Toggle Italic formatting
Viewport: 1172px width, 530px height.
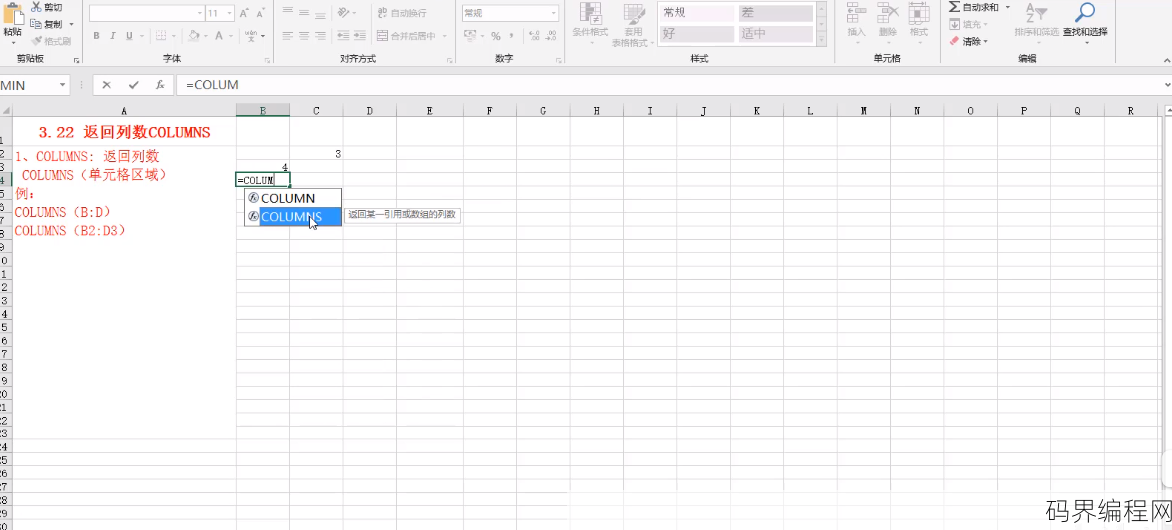point(113,36)
